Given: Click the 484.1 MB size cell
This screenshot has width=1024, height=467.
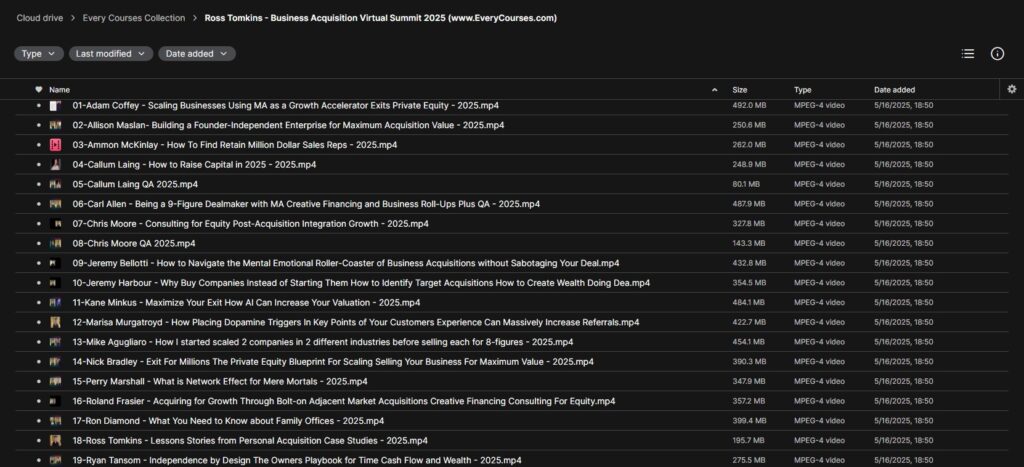Looking at the screenshot, I should [x=748, y=302].
